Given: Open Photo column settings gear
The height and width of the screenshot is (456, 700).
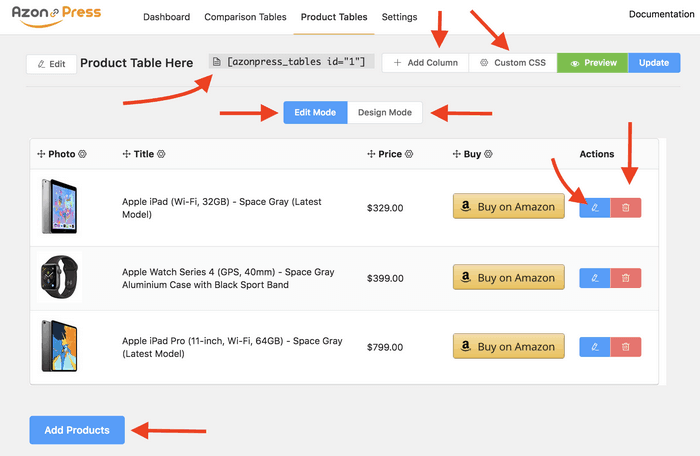Looking at the screenshot, I should click(x=82, y=154).
